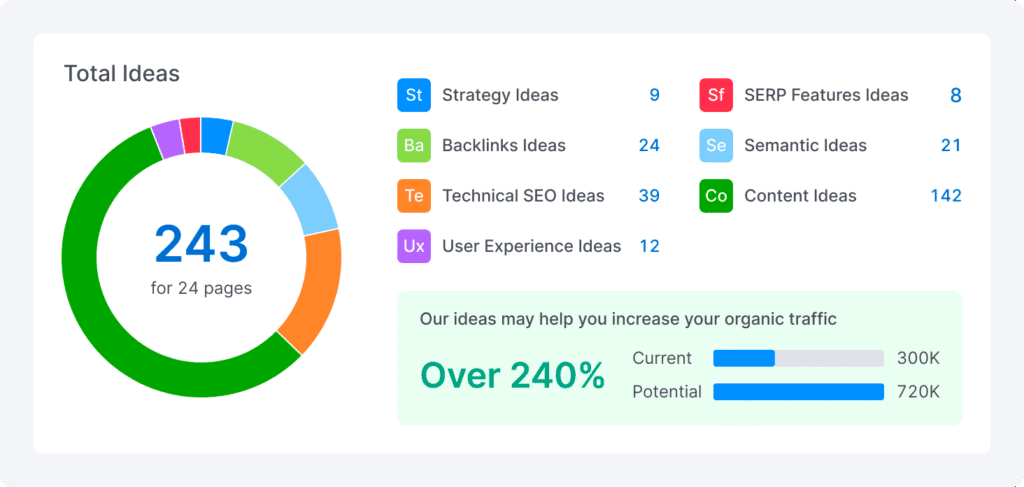Image resolution: width=1024 pixels, height=487 pixels.
Task: Open the Strategy Ideas label
Action: point(500,95)
